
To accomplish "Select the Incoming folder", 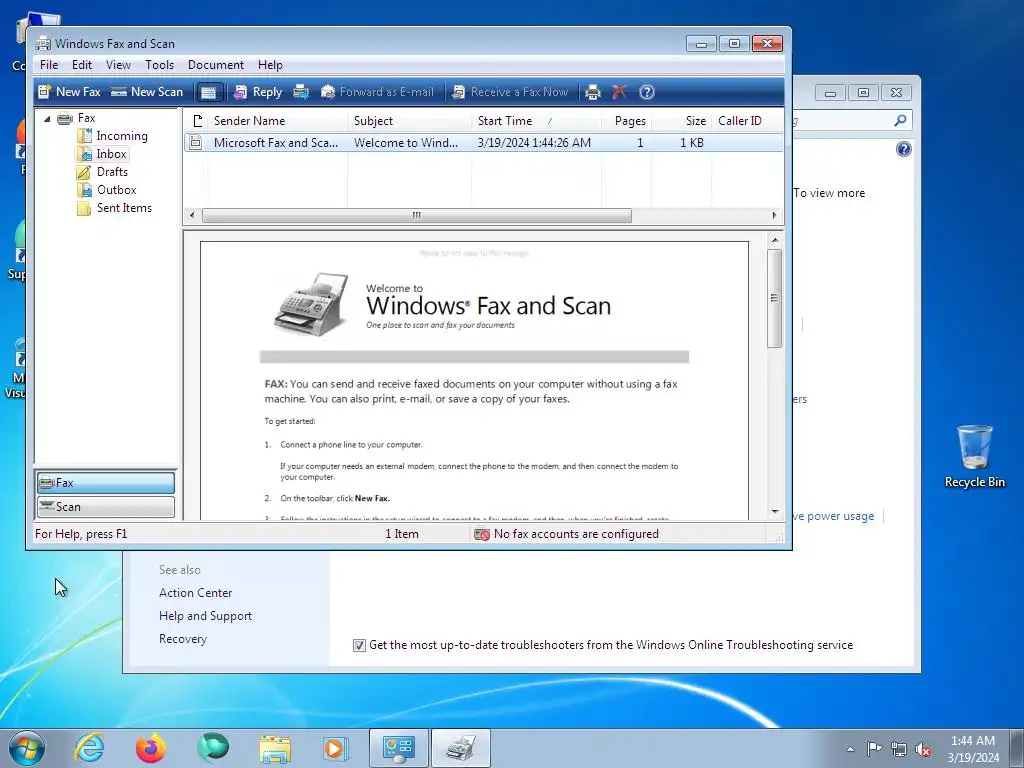I will click(x=121, y=136).
